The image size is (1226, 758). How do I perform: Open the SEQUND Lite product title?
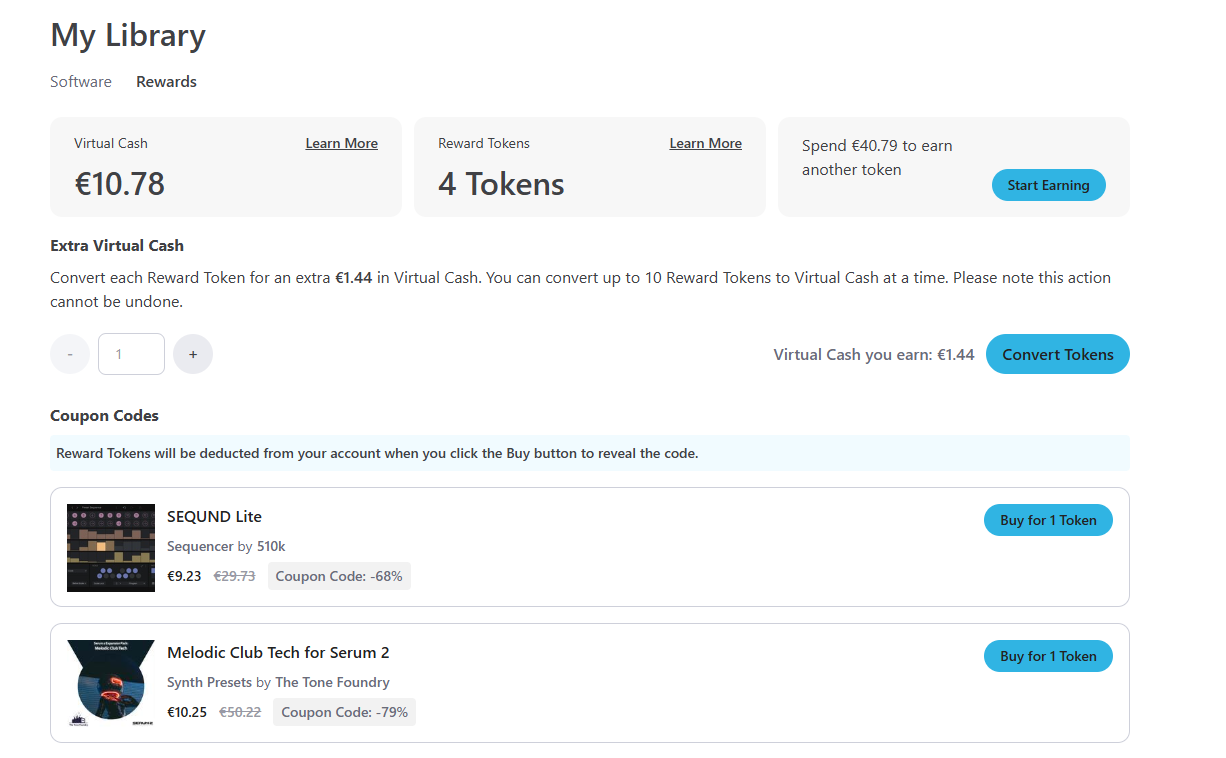214,516
